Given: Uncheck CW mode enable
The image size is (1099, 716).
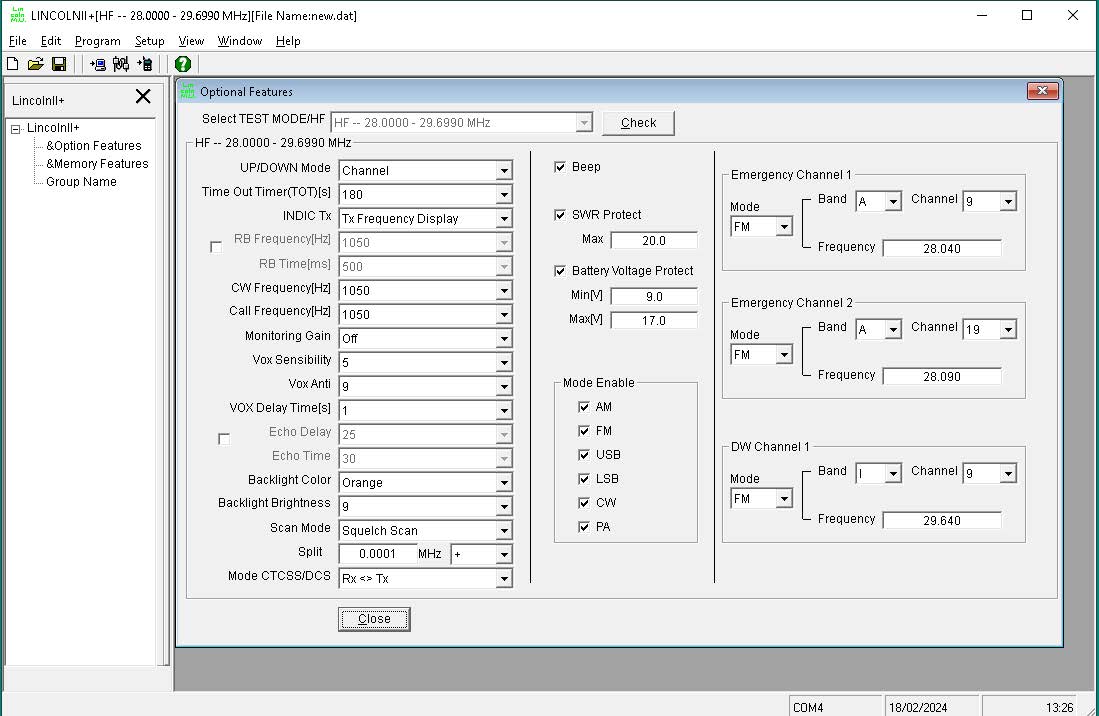Looking at the screenshot, I should point(584,502).
